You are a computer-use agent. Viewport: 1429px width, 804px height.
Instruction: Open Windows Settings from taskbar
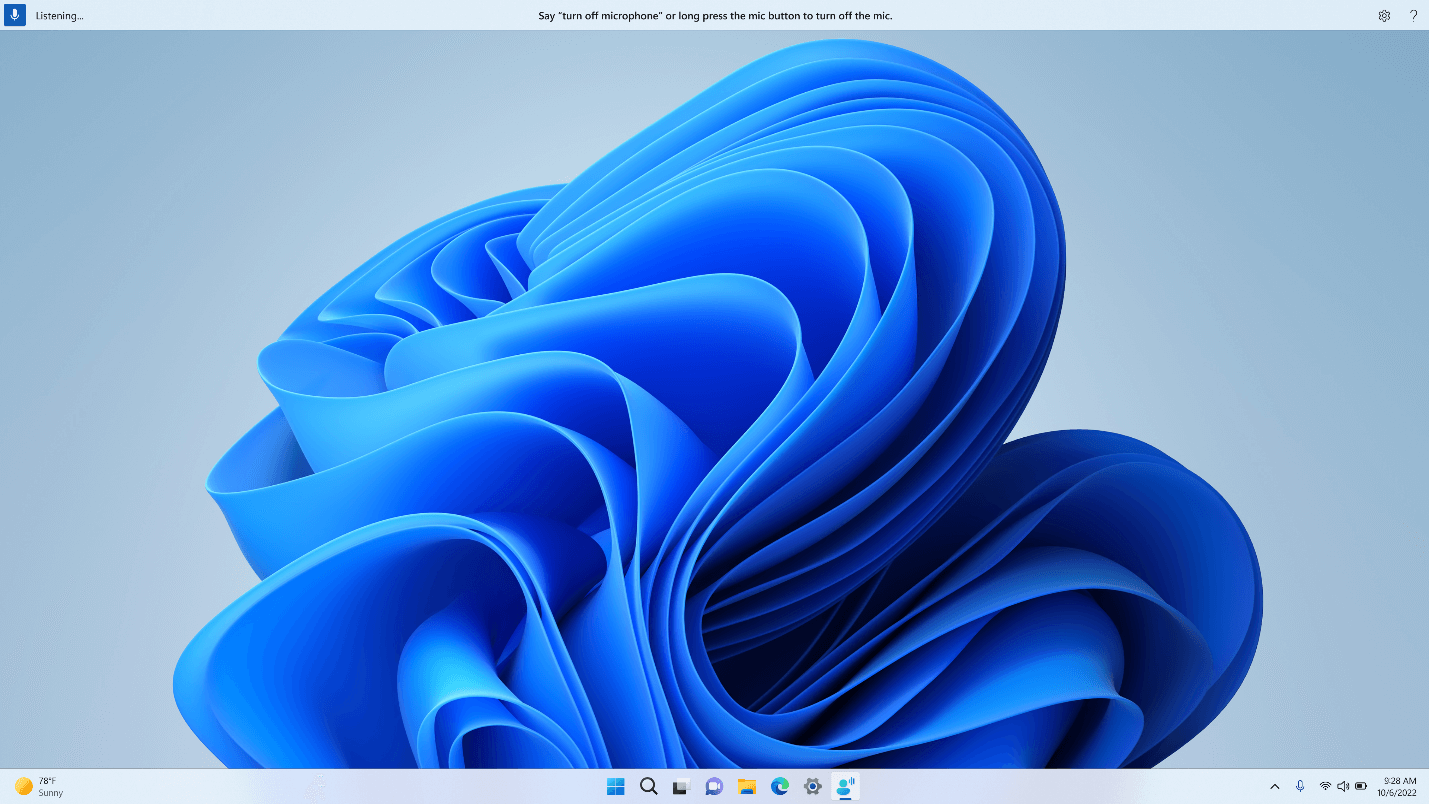pos(812,787)
